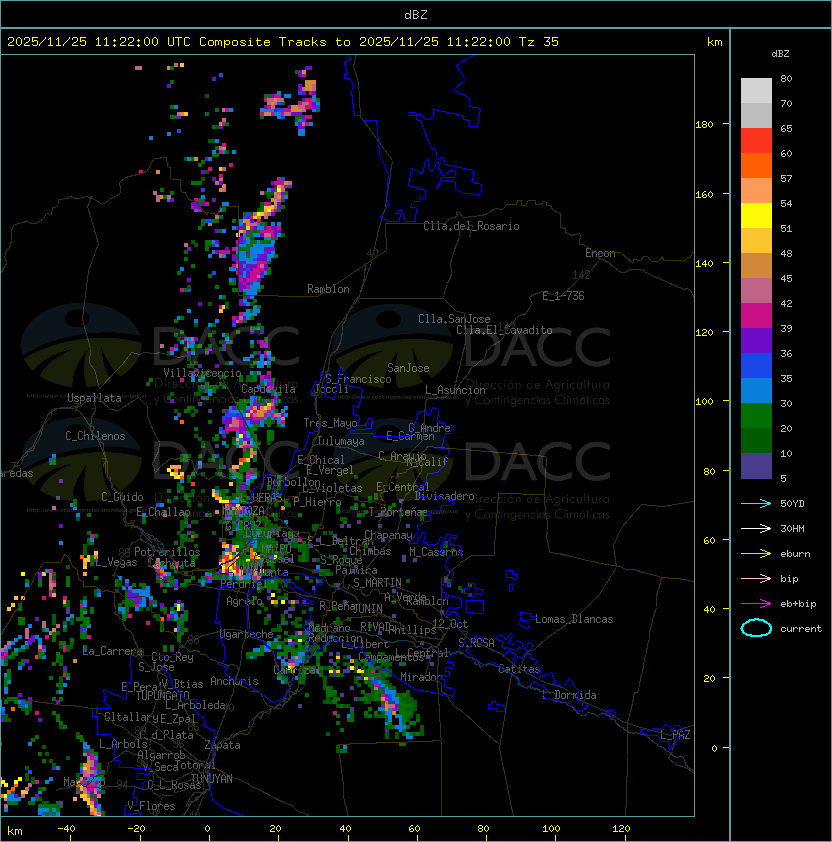Click the 'La_Carrera' map label
Screen dimensions: 832x842
(x=112, y=651)
